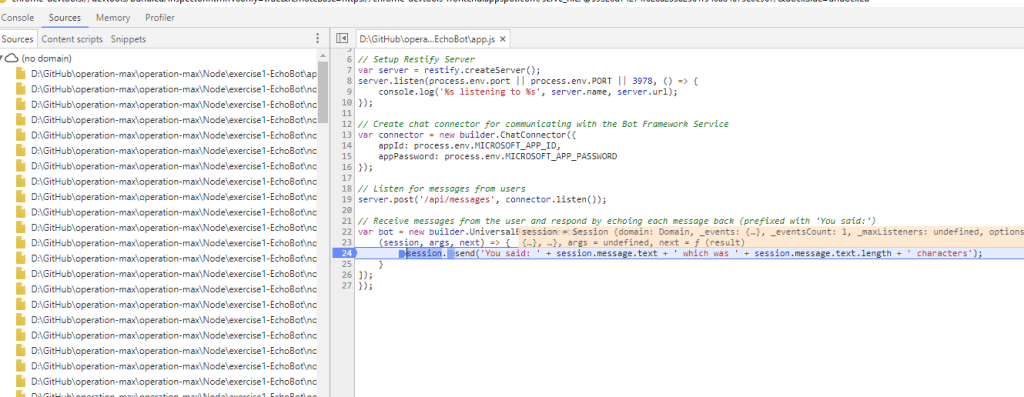Open the Snippets navigator tab
Image resolution: width=1024 pixels, height=397 pixels.
[x=128, y=39]
